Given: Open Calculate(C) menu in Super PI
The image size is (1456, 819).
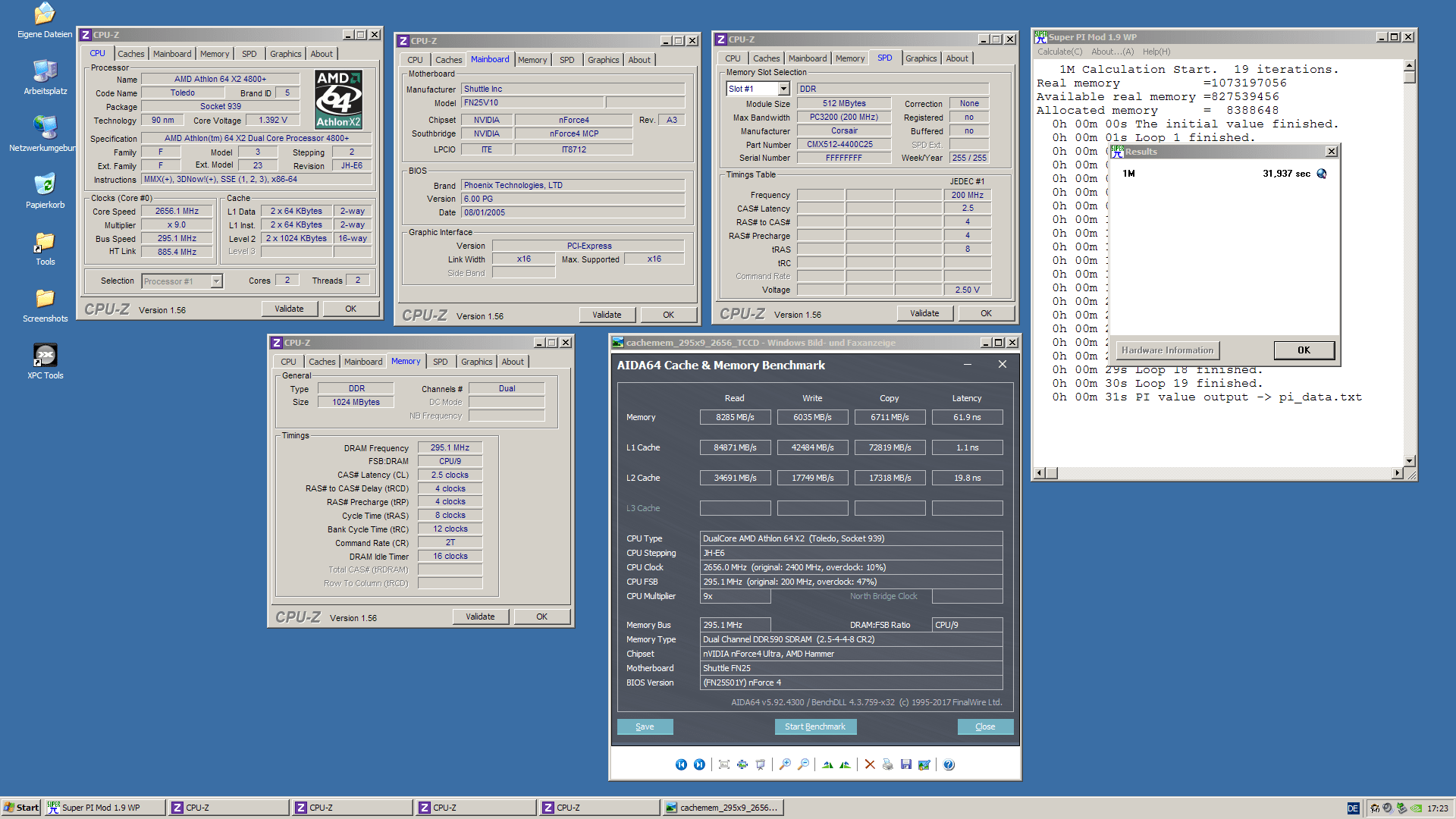Looking at the screenshot, I should click(x=1060, y=52).
